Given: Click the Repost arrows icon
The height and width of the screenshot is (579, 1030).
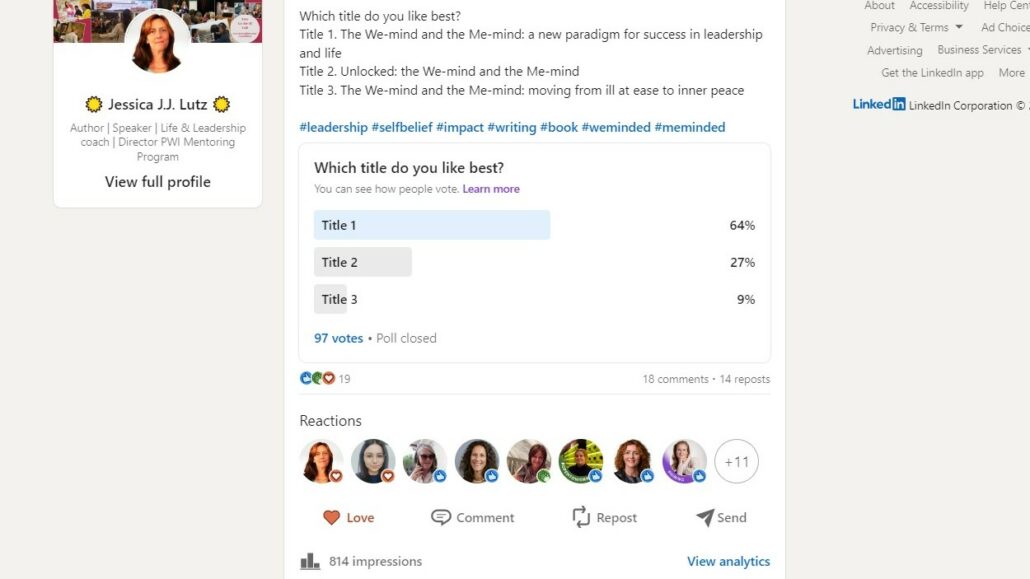Looking at the screenshot, I should [x=581, y=517].
